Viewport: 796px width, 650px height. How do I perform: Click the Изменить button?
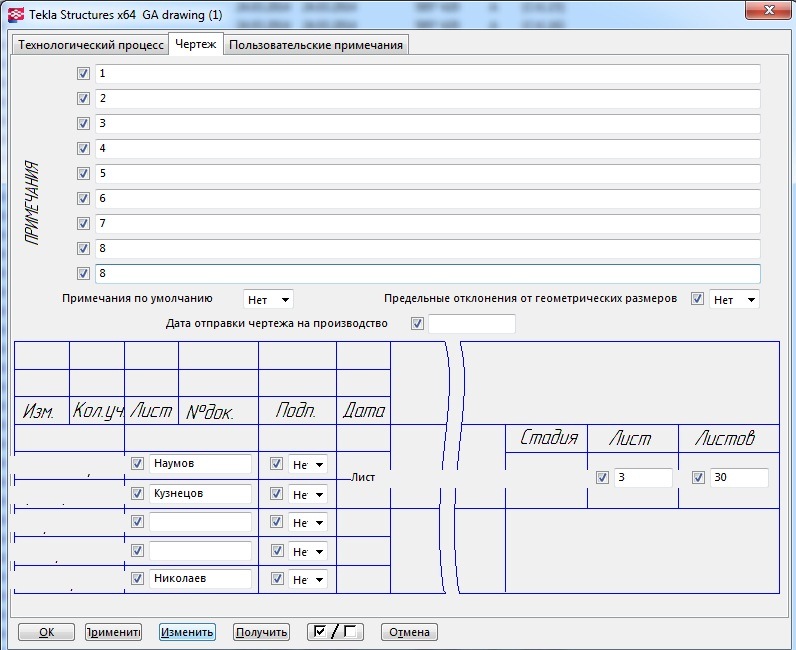tap(187, 632)
